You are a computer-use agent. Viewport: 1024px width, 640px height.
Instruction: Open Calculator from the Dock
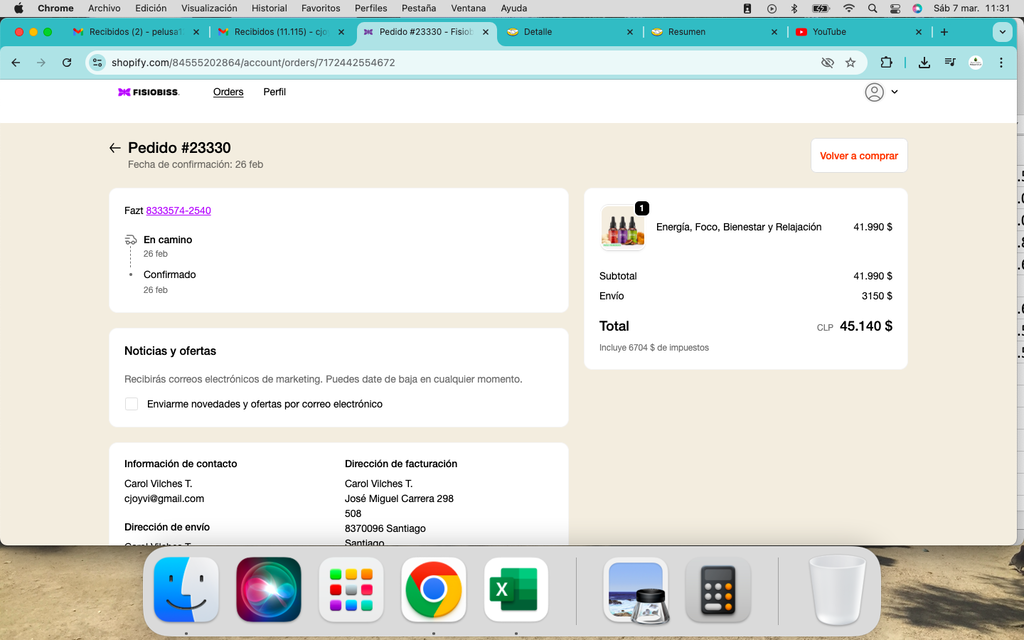718,590
